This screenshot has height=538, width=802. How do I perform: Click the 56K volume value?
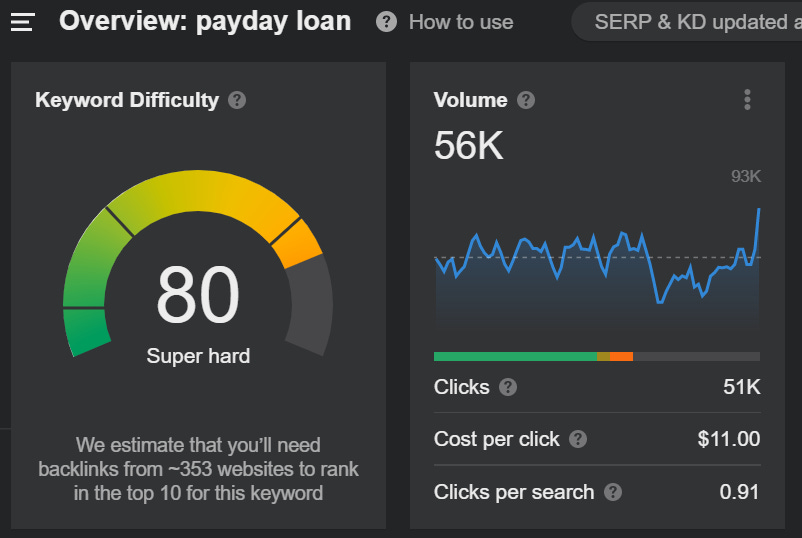468,146
